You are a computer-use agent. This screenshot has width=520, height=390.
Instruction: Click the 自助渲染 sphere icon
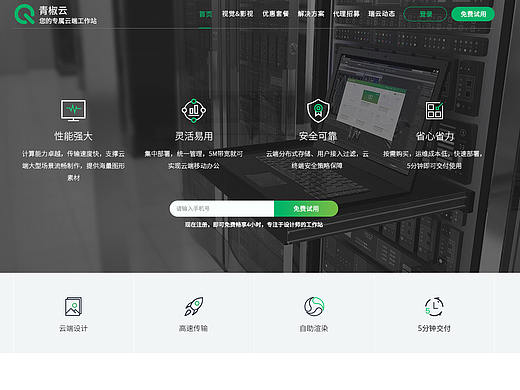click(x=314, y=306)
